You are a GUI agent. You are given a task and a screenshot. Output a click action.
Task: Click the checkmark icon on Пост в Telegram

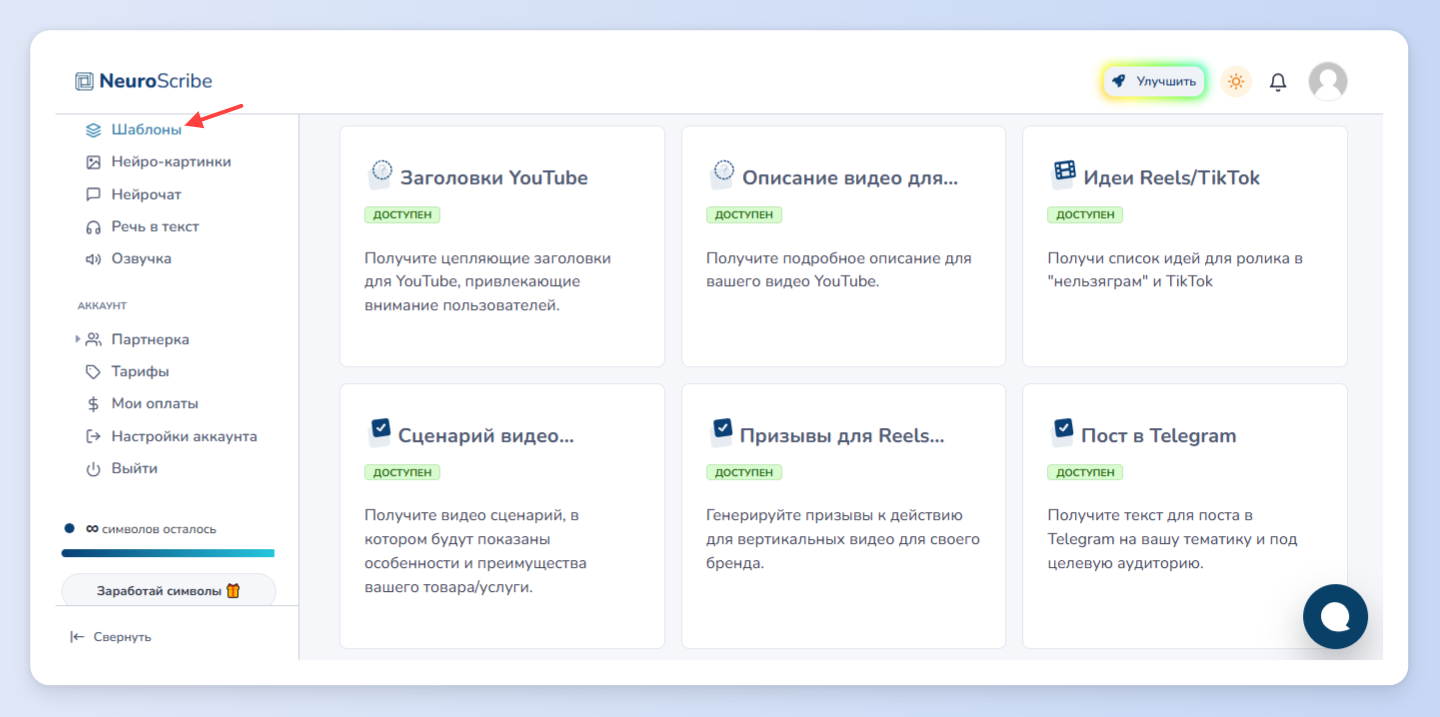[x=1063, y=431]
